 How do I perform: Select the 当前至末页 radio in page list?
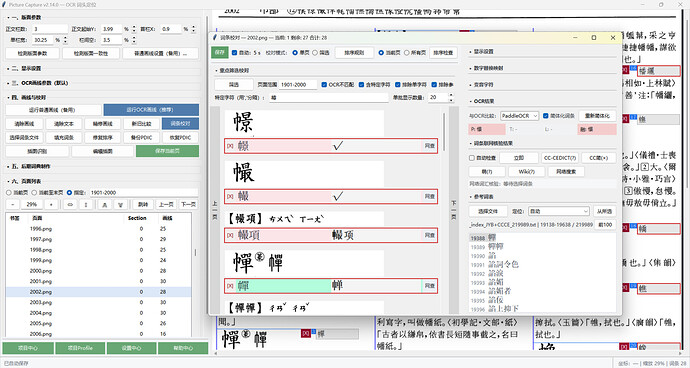click(x=33, y=192)
